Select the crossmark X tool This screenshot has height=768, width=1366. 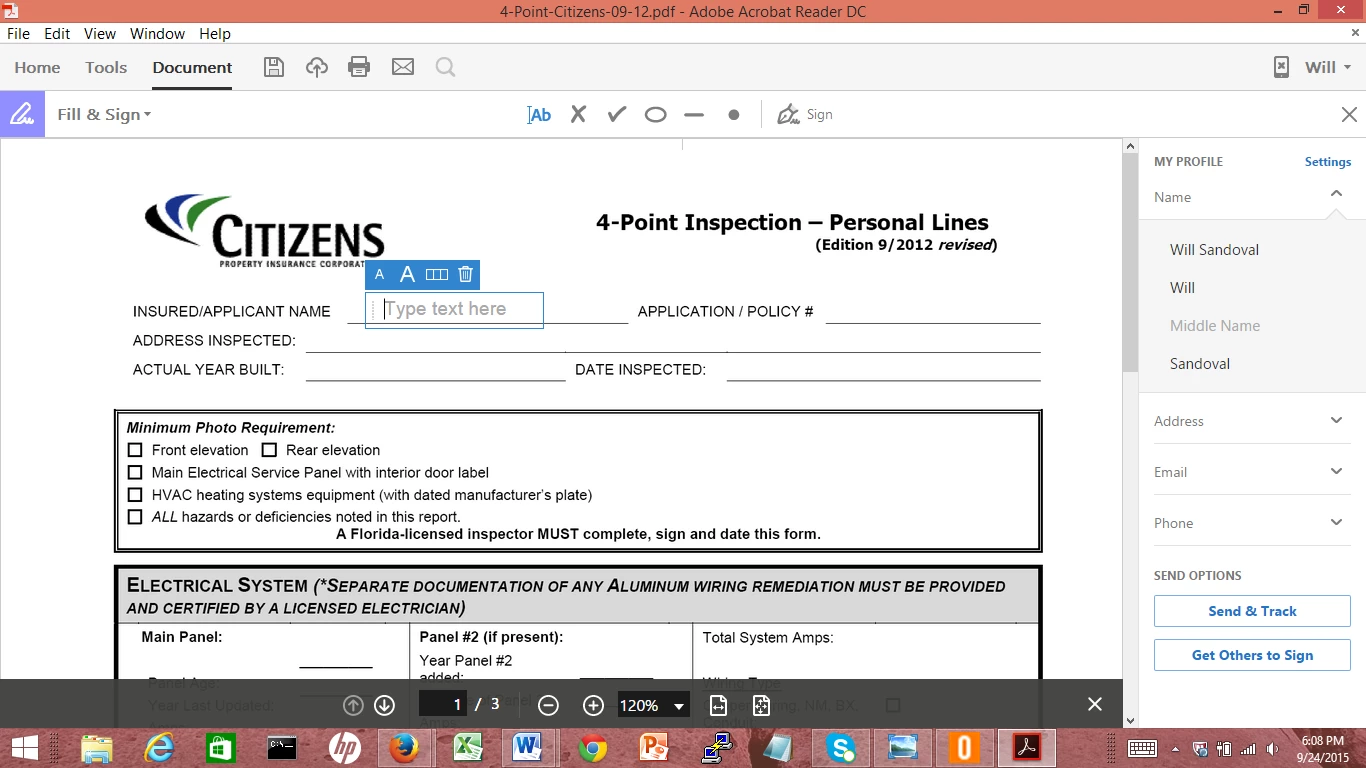[578, 114]
